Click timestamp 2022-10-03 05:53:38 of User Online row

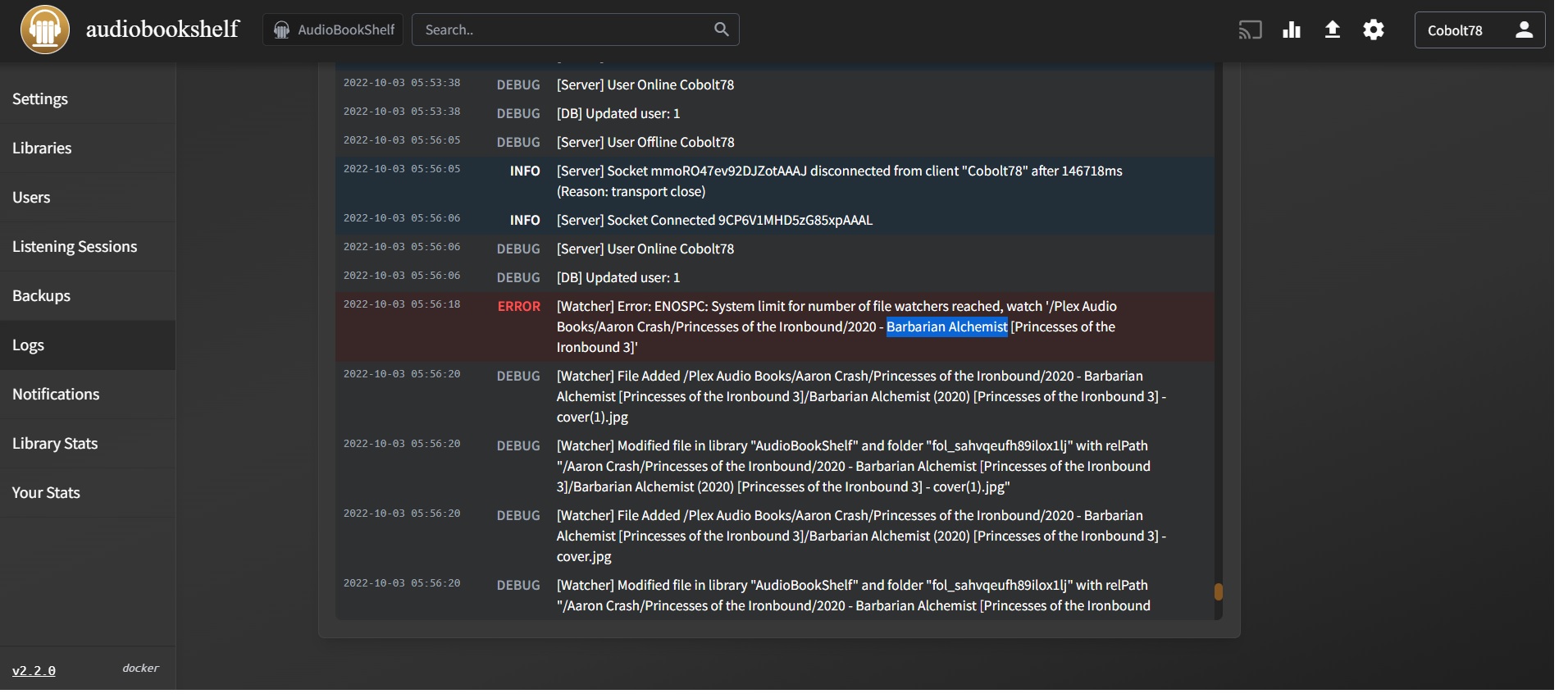tap(402, 83)
